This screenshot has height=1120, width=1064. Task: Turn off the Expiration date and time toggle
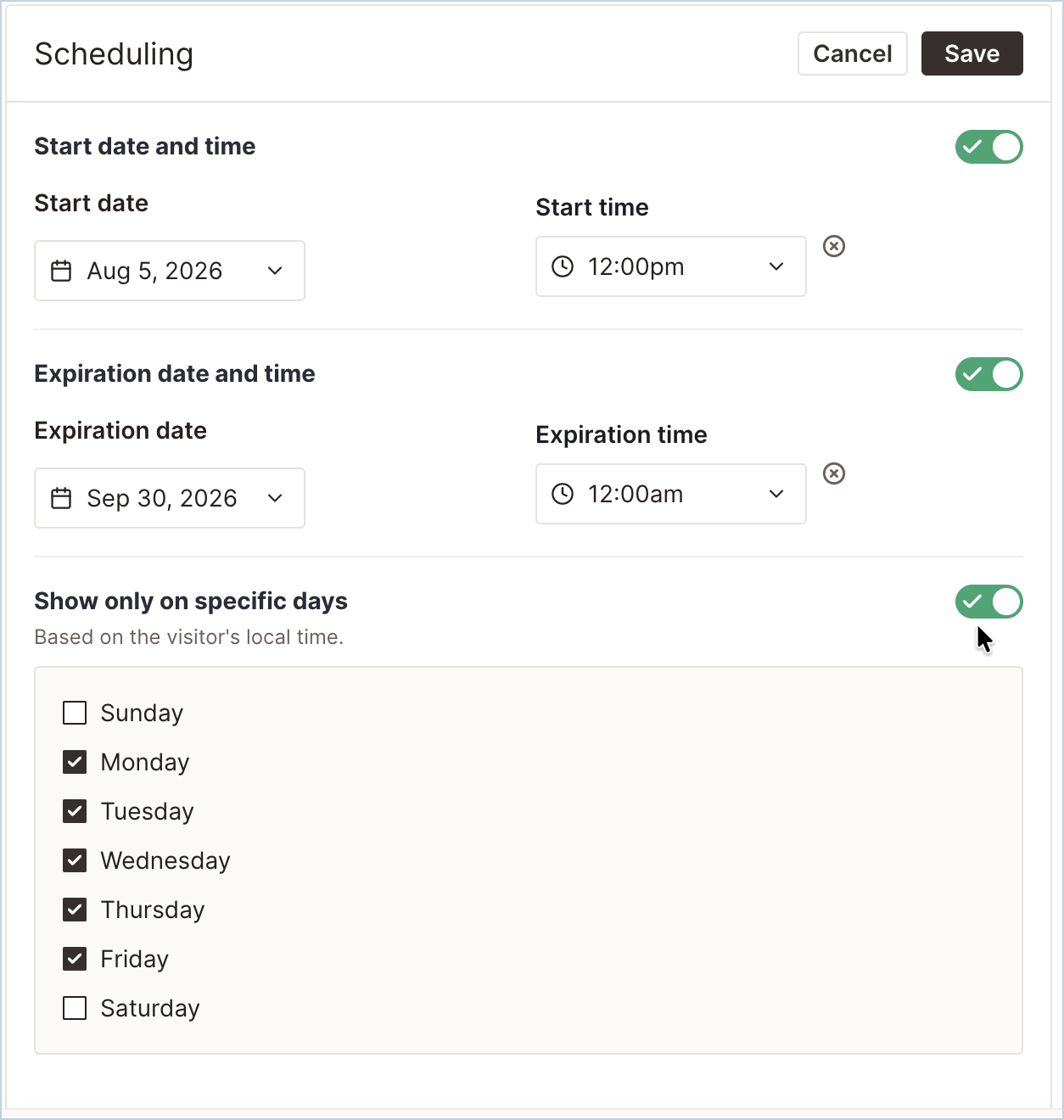click(x=989, y=374)
